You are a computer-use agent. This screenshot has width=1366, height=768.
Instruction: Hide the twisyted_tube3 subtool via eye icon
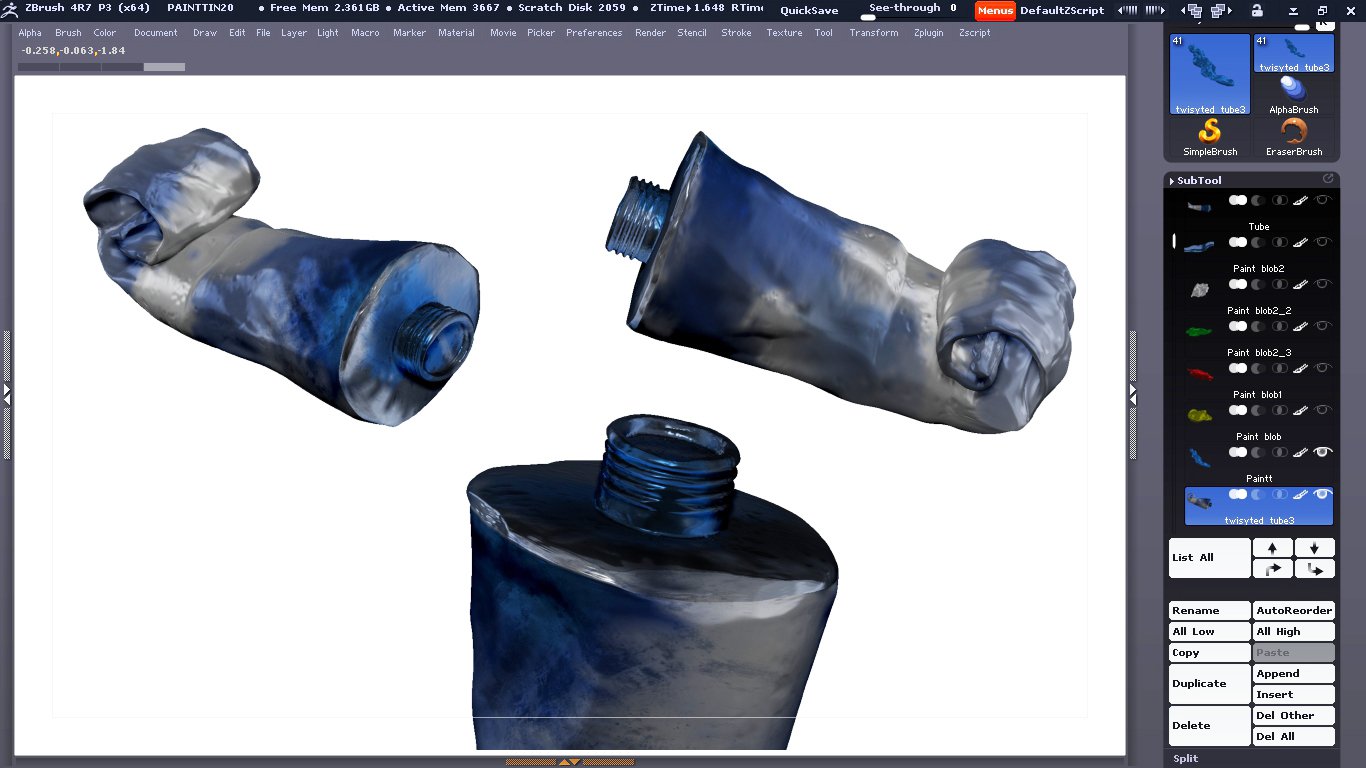[1323, 494]
